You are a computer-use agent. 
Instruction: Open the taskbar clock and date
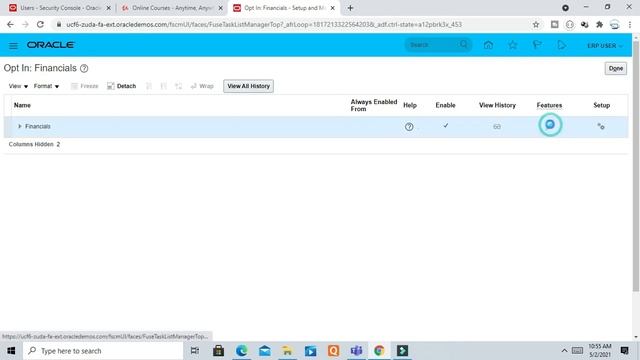click(600, 351)
